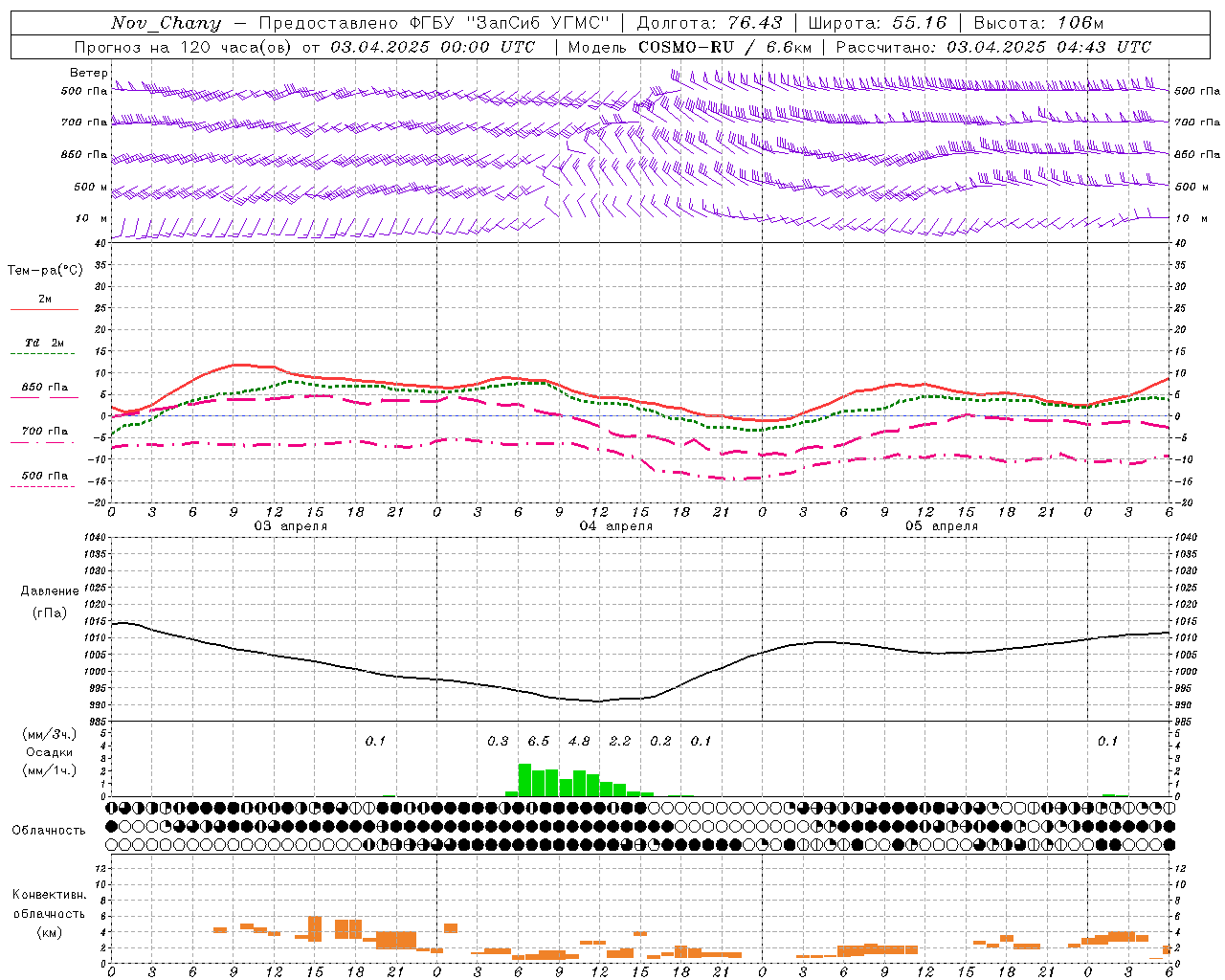The image size is (1225, 980).
Task: Click the '04 апреля' date label
Action: point(615,526)
